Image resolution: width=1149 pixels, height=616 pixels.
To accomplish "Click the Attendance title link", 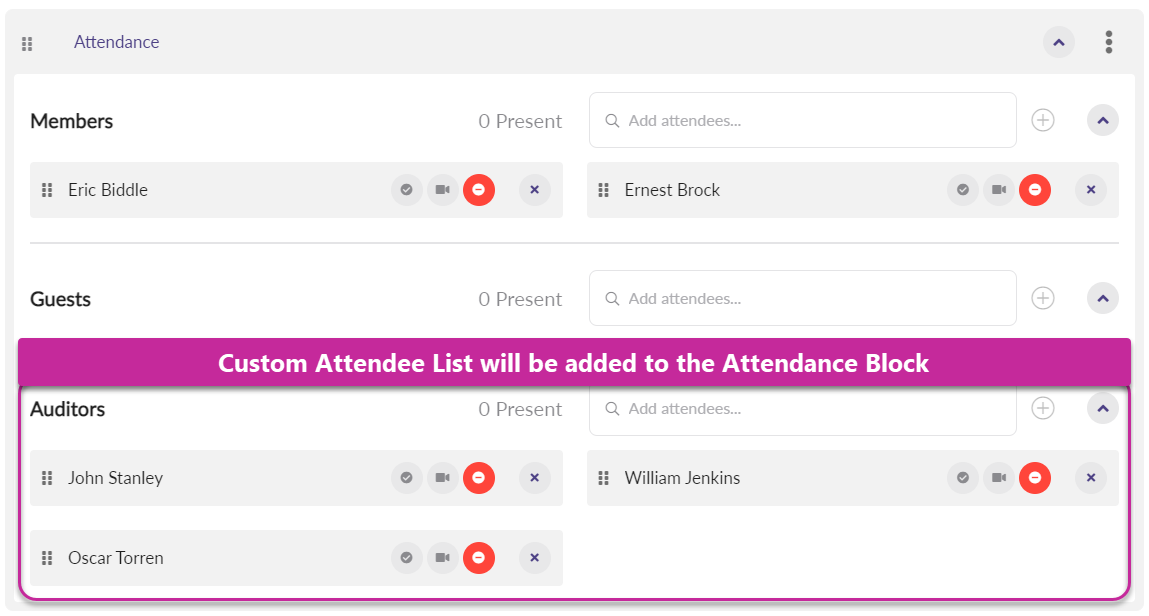I will click(116, 42).
